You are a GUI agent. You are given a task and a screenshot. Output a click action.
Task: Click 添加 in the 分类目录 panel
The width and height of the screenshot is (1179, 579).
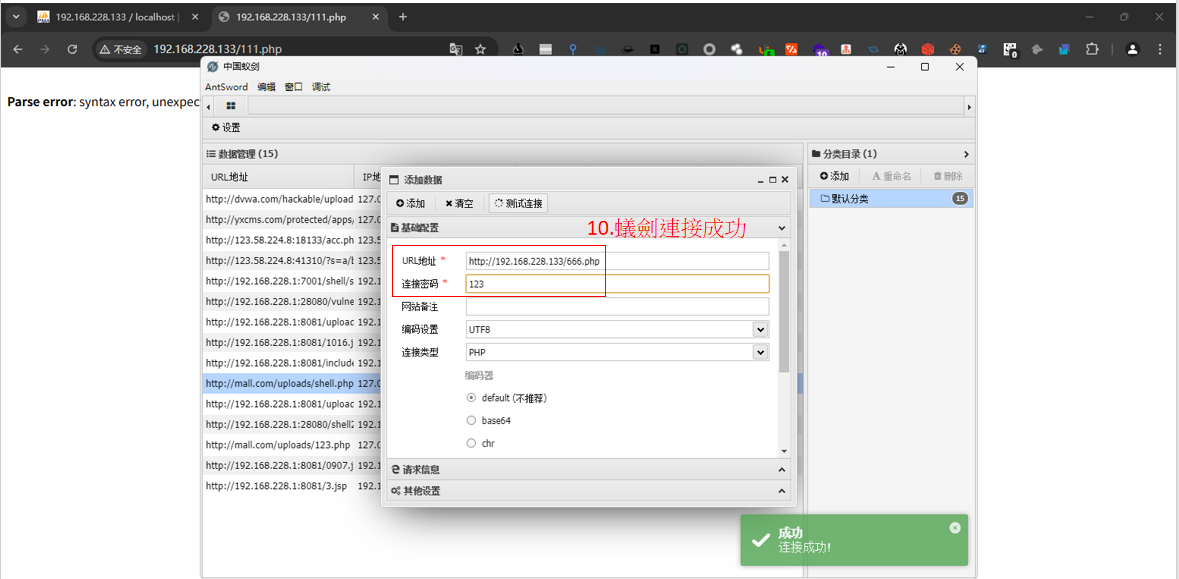point(835,176)
